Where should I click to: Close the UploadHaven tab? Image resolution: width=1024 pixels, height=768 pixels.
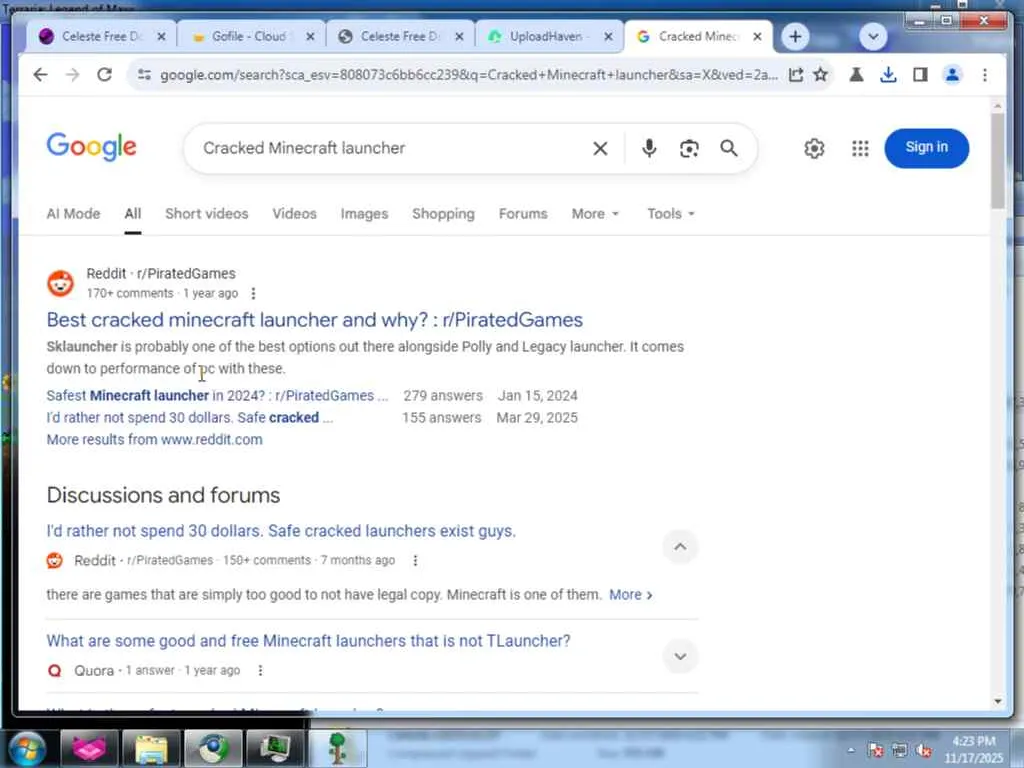point(608,37)
